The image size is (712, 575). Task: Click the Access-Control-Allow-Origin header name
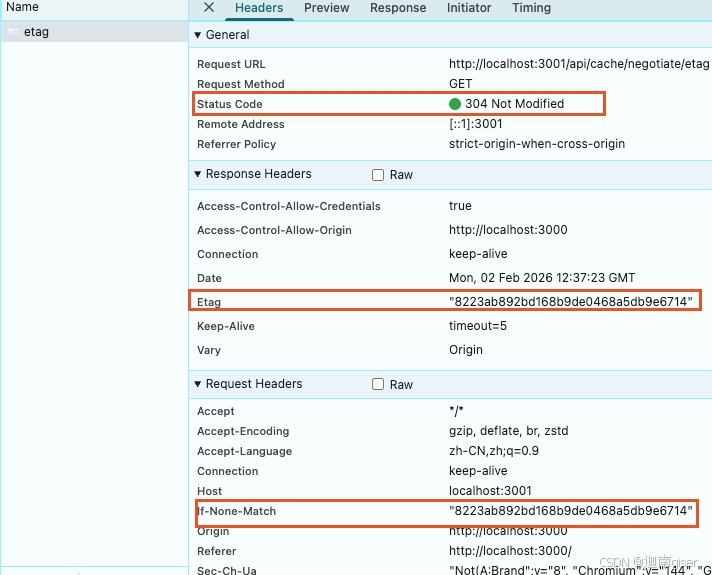click(x=274, y=230)
